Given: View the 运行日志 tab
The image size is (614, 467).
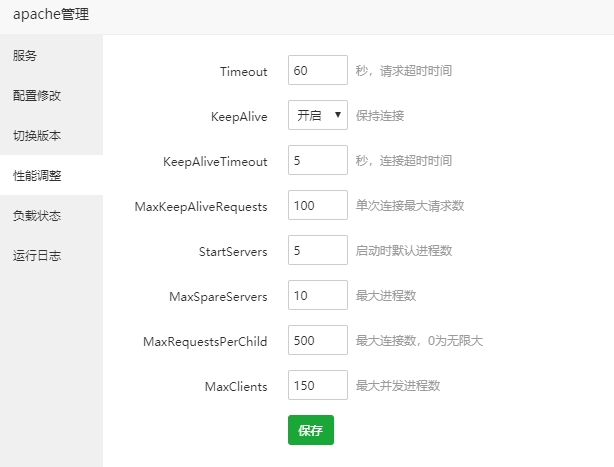Looking at the screenshot, I should [51, 255].
